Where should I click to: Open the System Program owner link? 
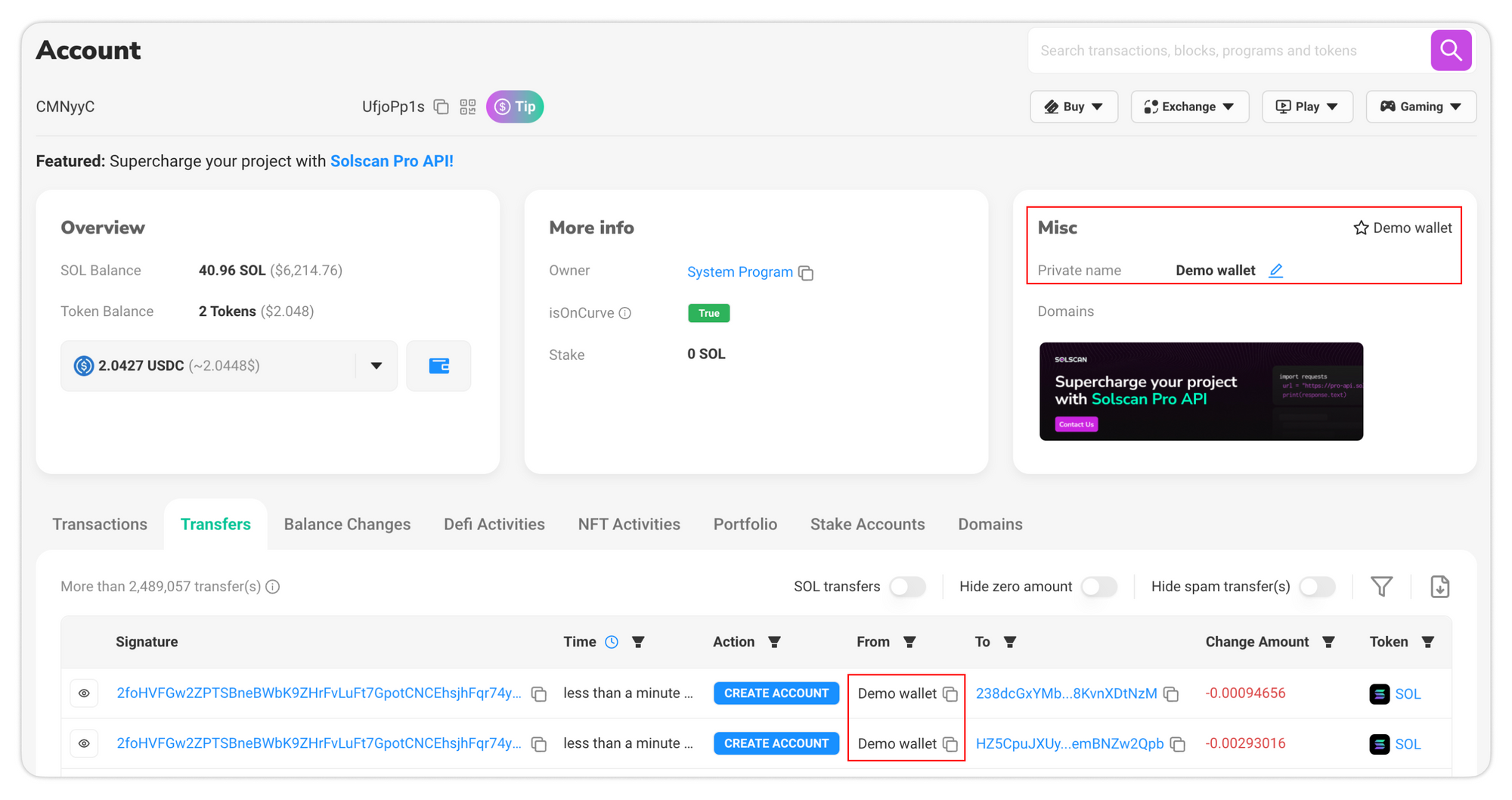coord(739,271)
